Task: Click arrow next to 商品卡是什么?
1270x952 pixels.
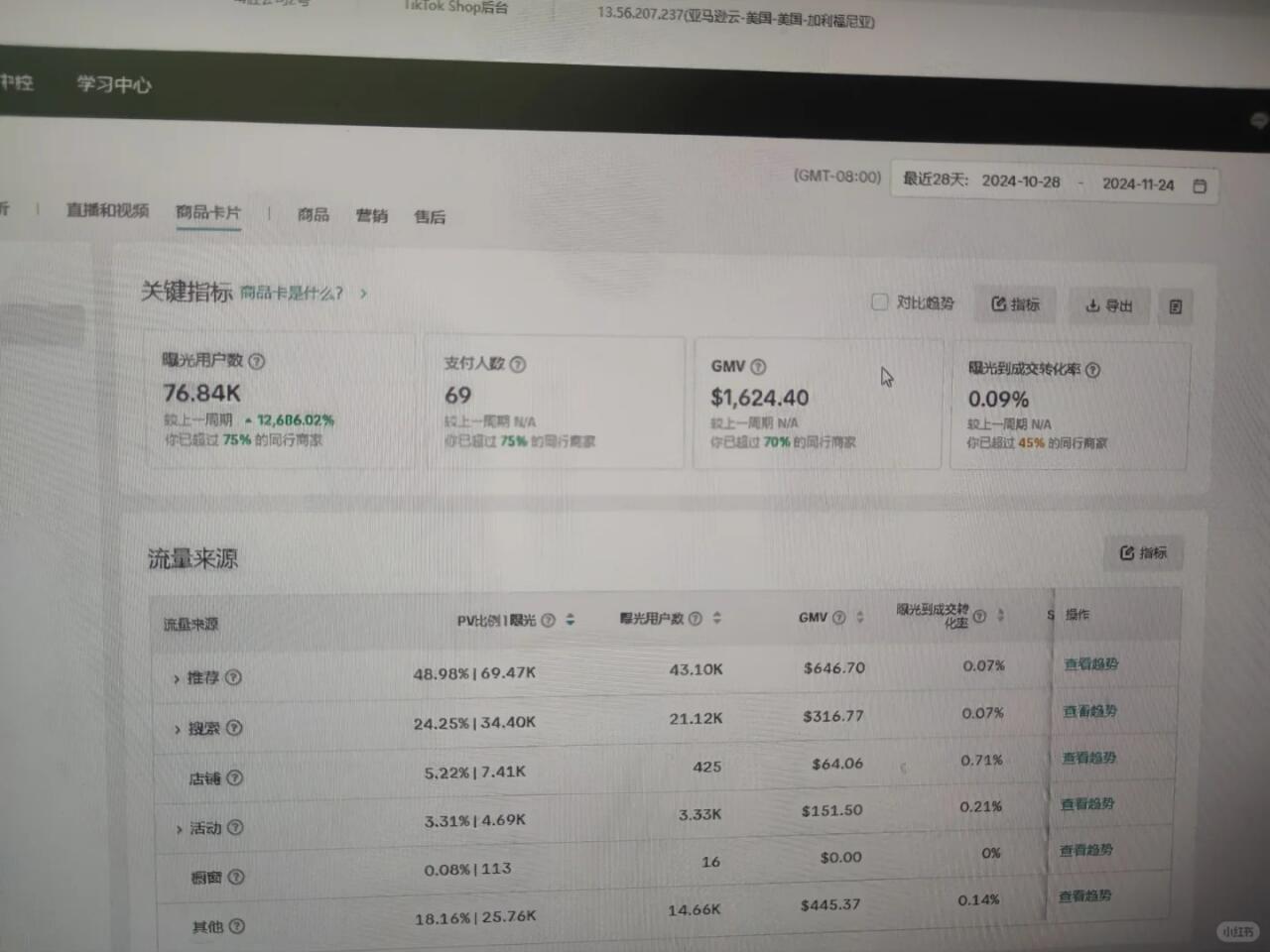Action: [364, 294]
